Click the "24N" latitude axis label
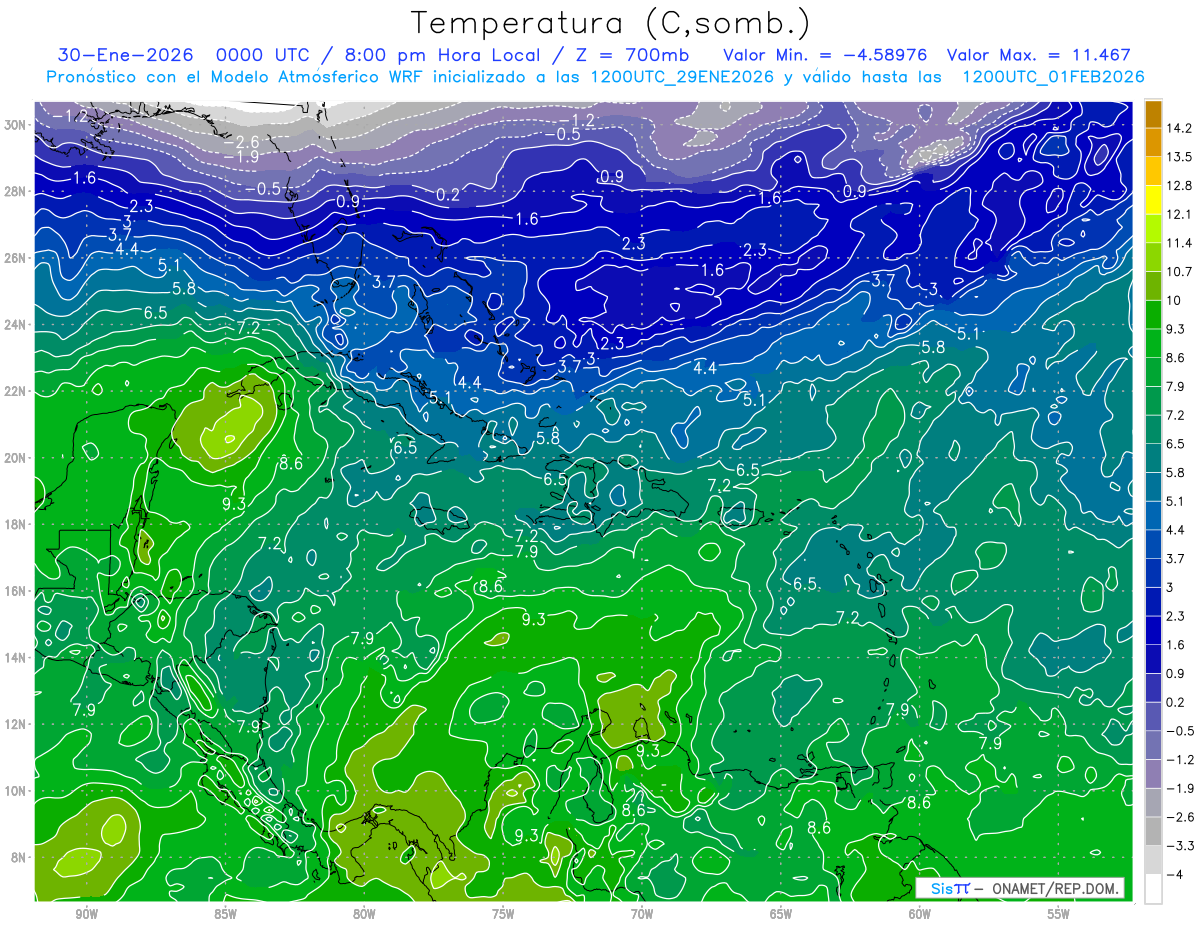Screen dimensions: 1200x927 [x=17, y=325]
